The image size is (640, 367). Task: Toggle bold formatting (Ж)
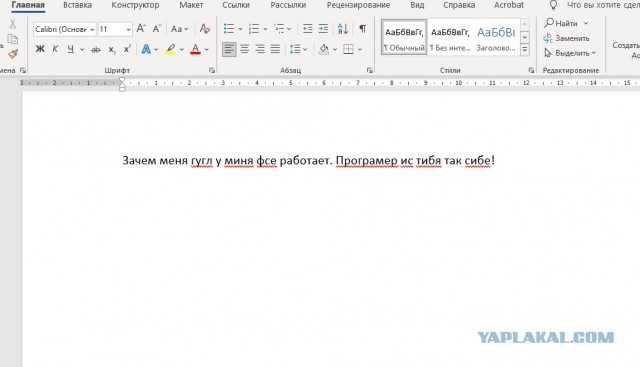40,49
